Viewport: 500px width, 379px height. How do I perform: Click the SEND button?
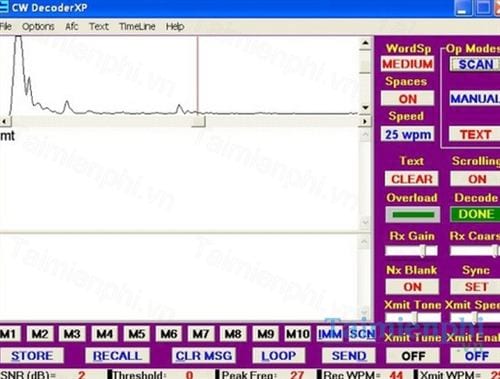point(349,356)
